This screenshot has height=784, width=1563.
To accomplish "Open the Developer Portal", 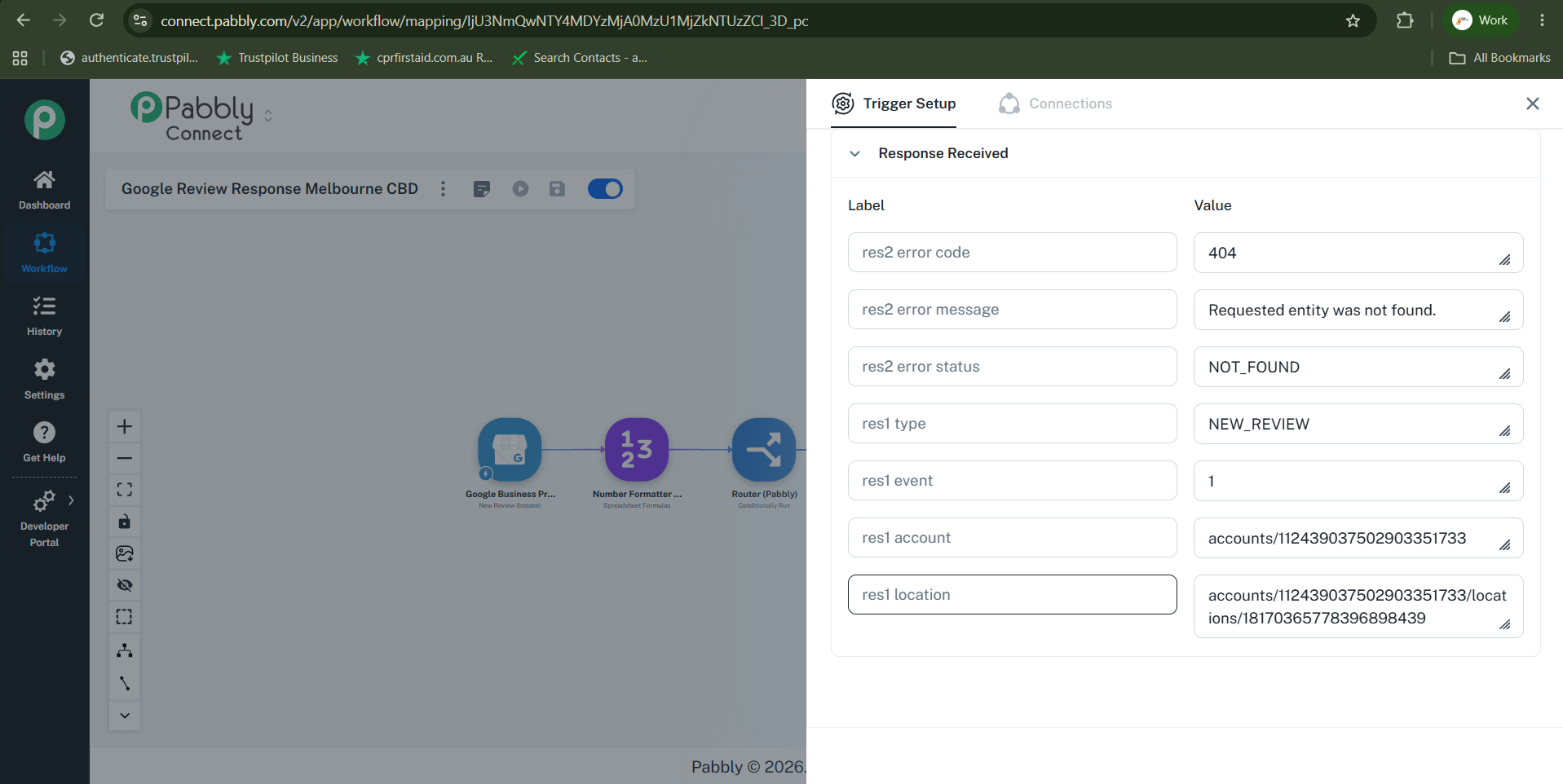I will [x=44, y=518].
